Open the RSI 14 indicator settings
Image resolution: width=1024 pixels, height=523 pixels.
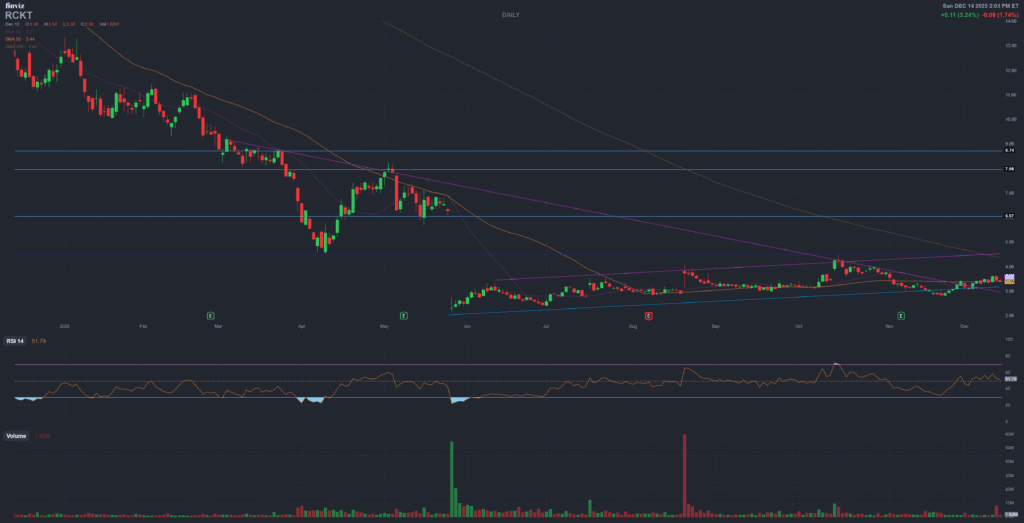15,342
